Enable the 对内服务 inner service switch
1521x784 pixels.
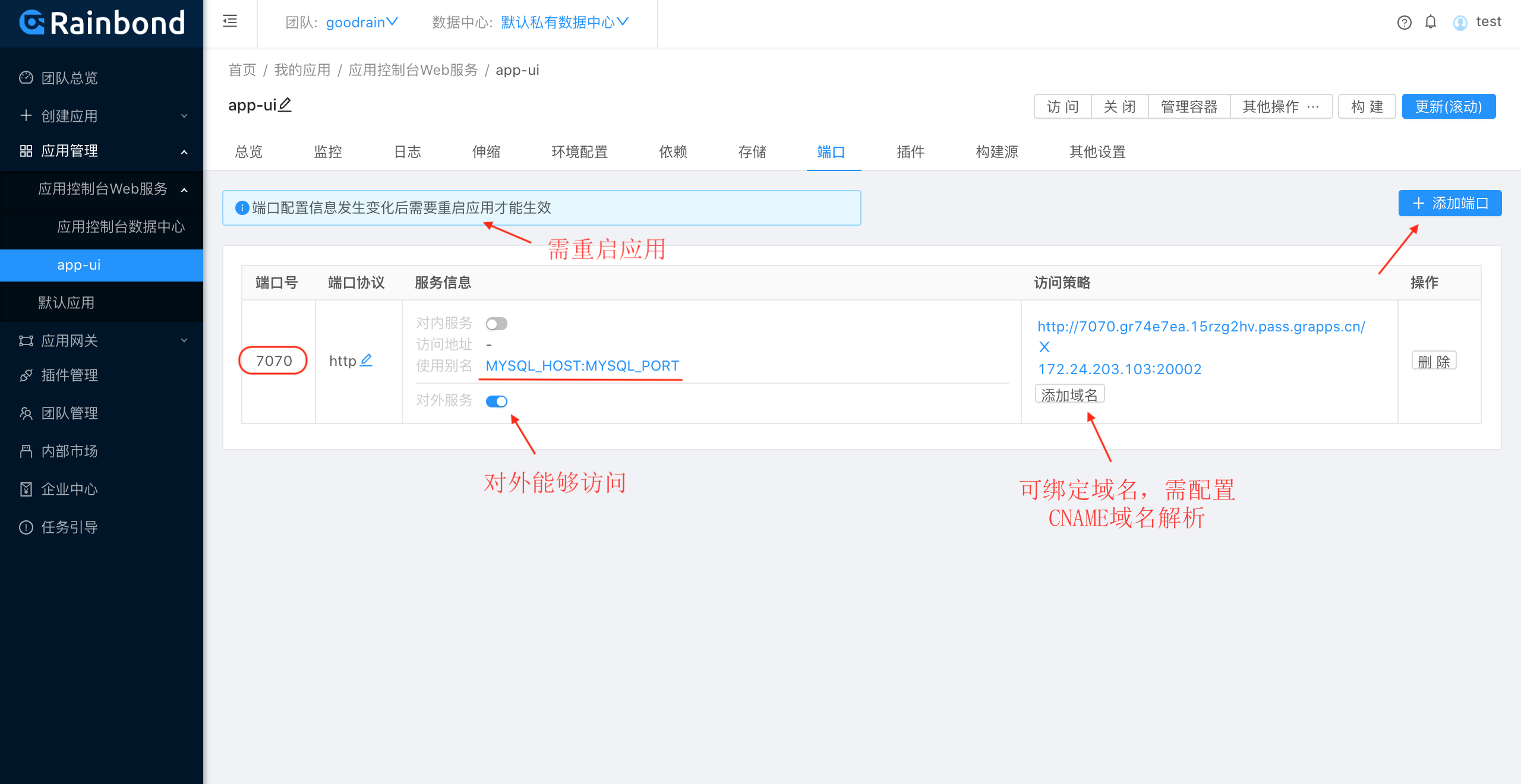pos(497,324)
